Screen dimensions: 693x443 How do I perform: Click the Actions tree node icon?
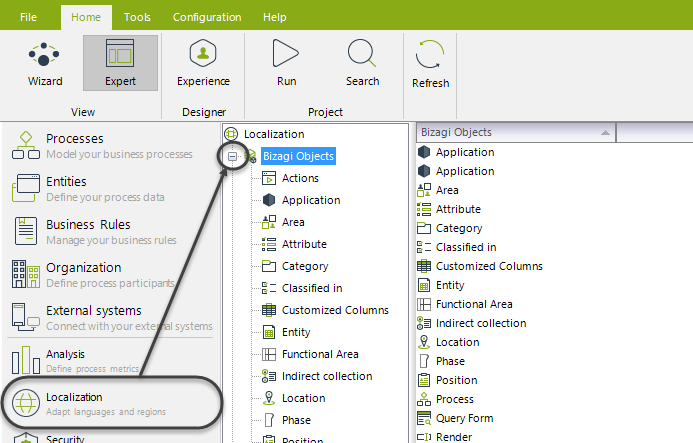(x=269, y=178)
